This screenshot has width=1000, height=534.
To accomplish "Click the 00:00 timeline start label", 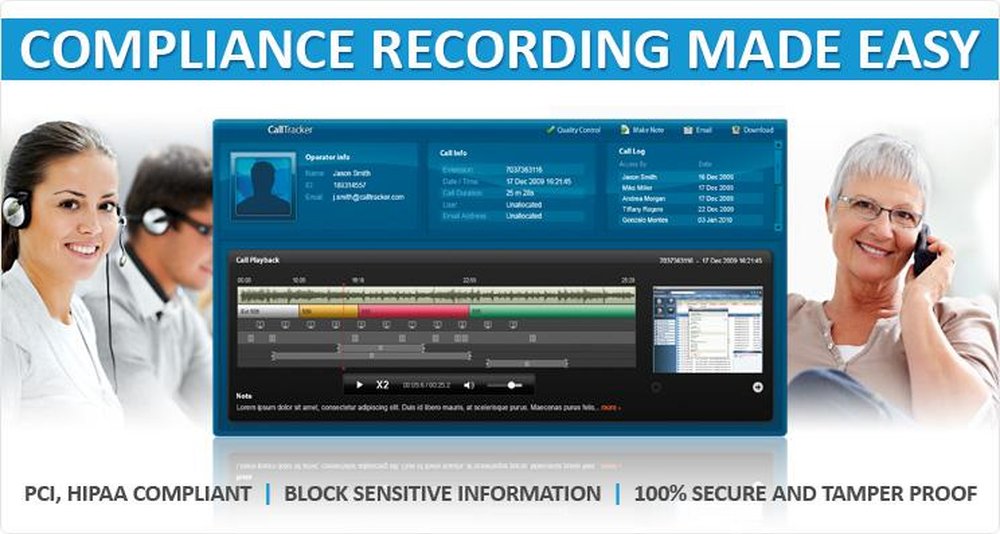I will [x=244, y=280].
